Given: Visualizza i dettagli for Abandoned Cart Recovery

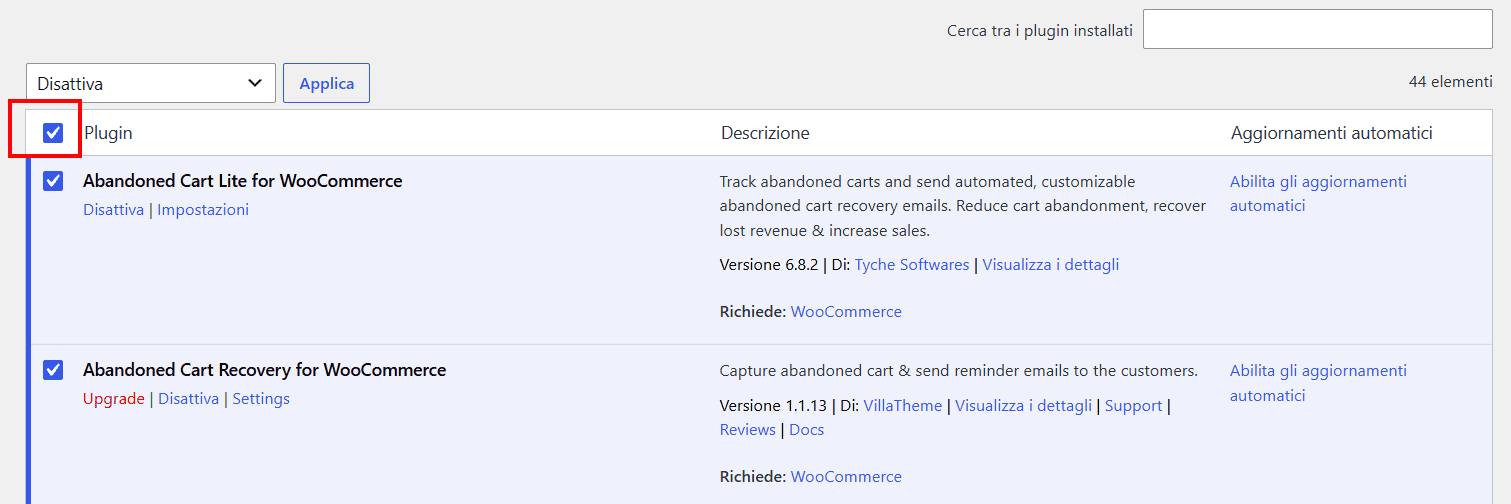Looking at the screenshot, I should 1024,406.
